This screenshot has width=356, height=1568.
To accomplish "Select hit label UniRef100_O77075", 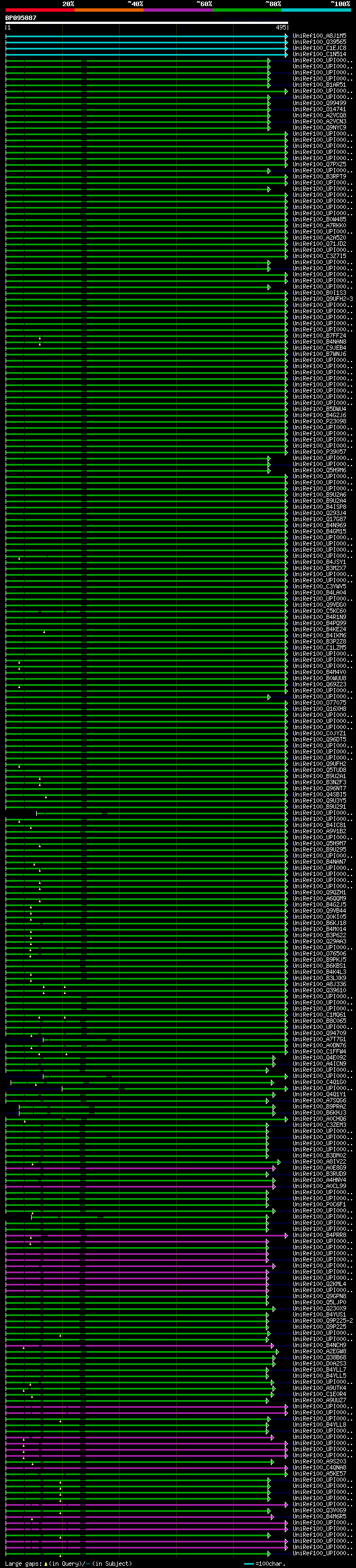I will coord(319,703).
